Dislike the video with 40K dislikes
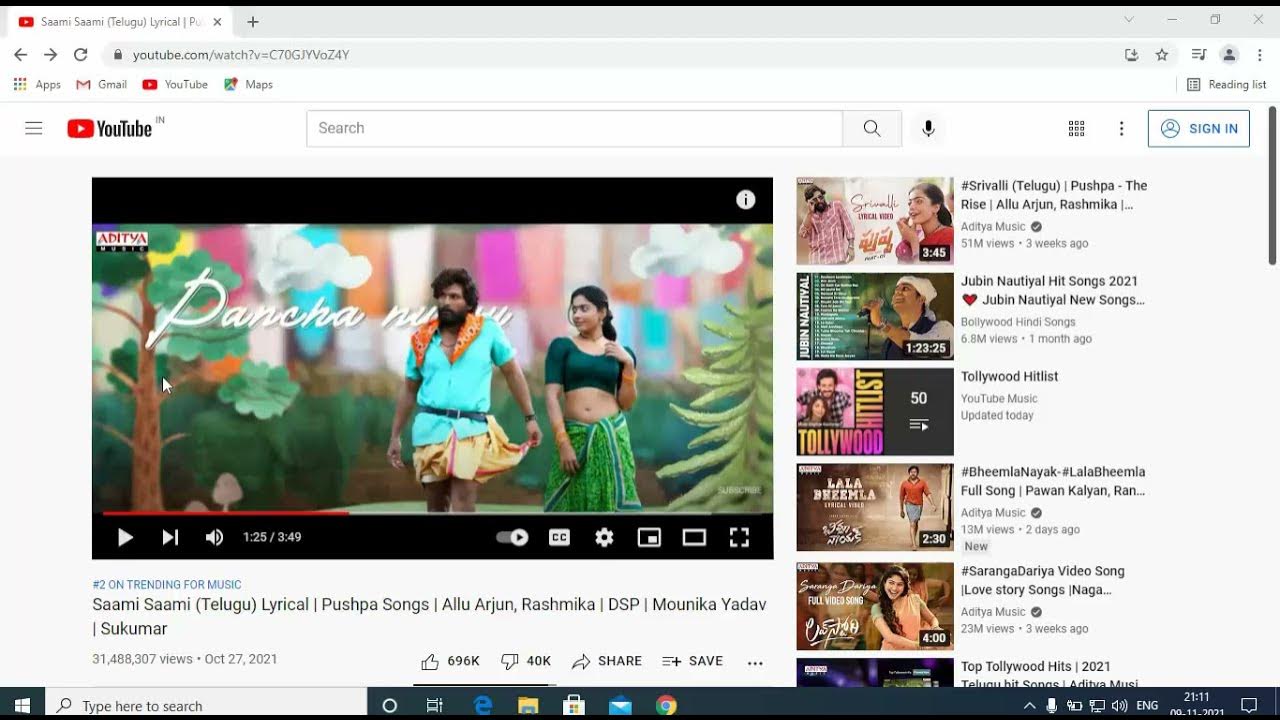Screen dimensions: 1280x720 (x=526, y=661)
